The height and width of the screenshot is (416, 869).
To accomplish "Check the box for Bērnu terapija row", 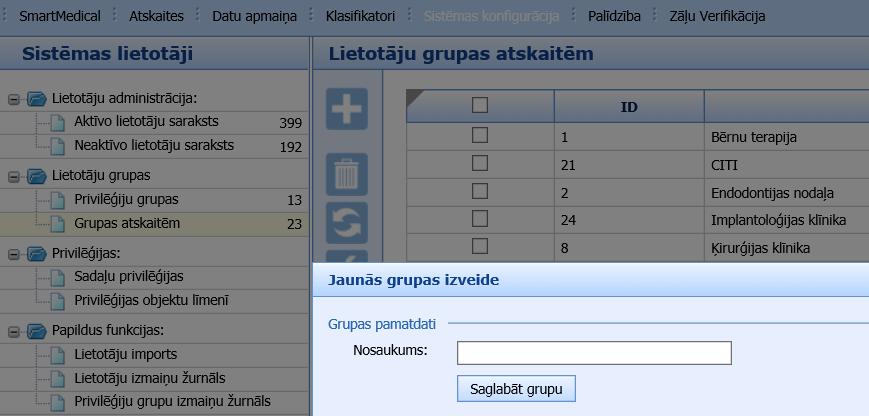I will coord(480,135).
